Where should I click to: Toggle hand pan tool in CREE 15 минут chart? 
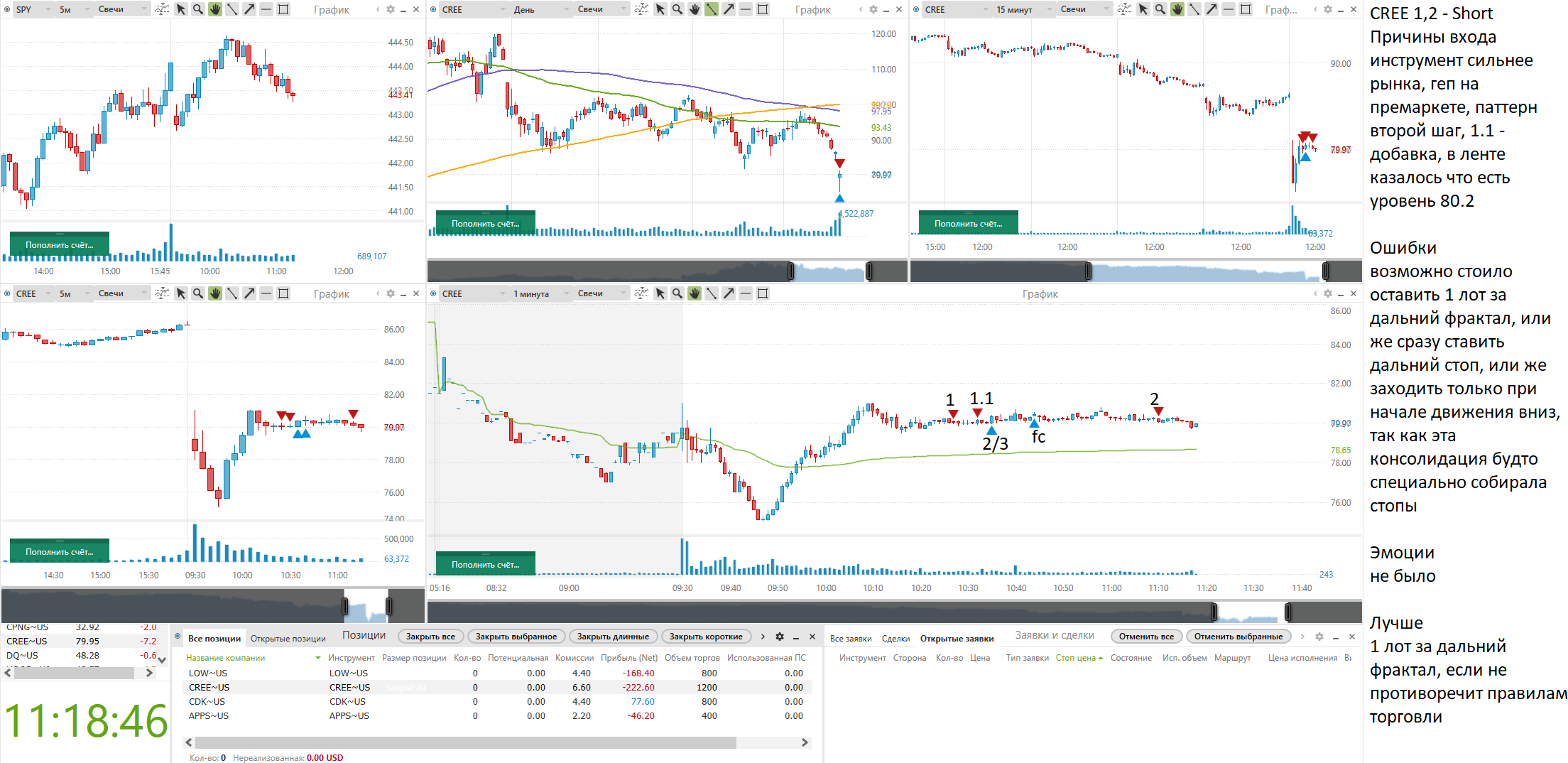[1177, 9]
